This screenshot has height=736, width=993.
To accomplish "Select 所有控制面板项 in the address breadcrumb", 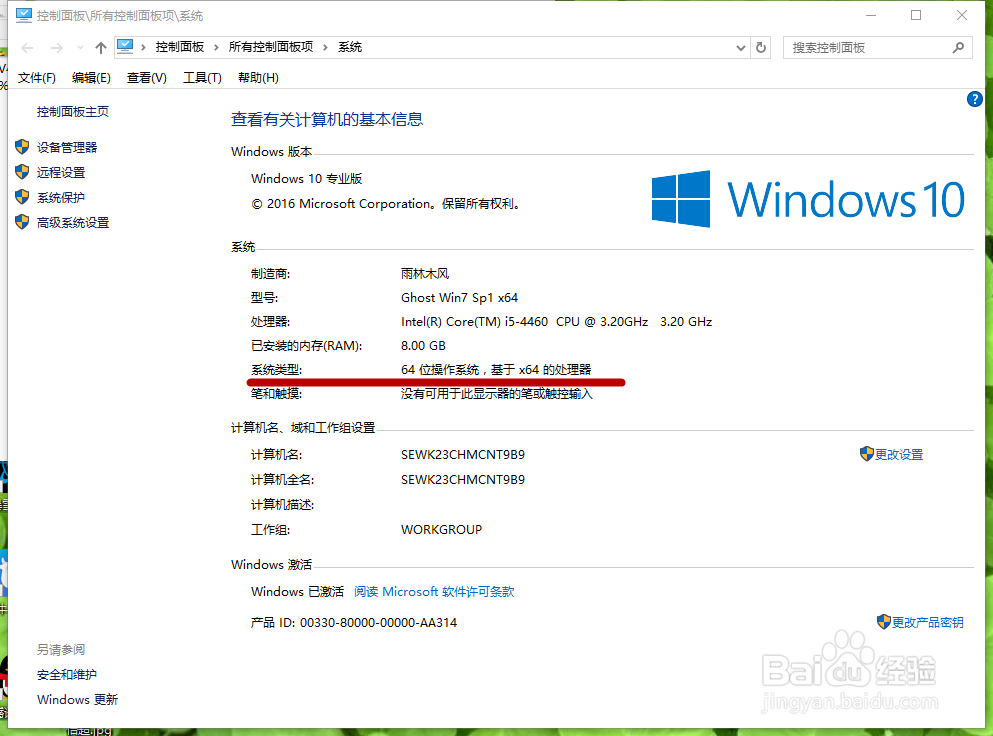I will tap(271, 47).
